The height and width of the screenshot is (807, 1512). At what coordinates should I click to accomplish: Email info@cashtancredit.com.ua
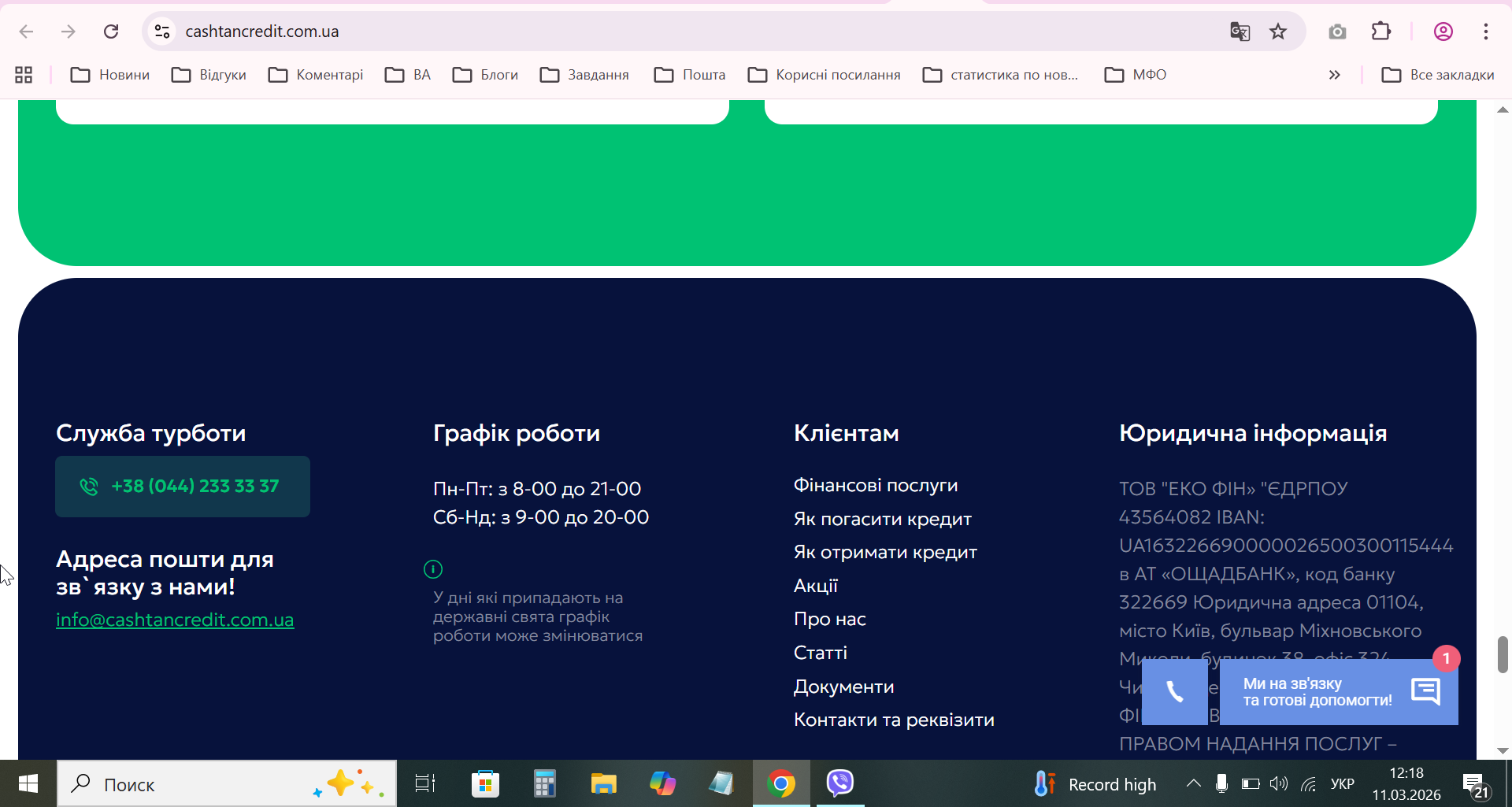pyautogui.click(x=175, y=620)
